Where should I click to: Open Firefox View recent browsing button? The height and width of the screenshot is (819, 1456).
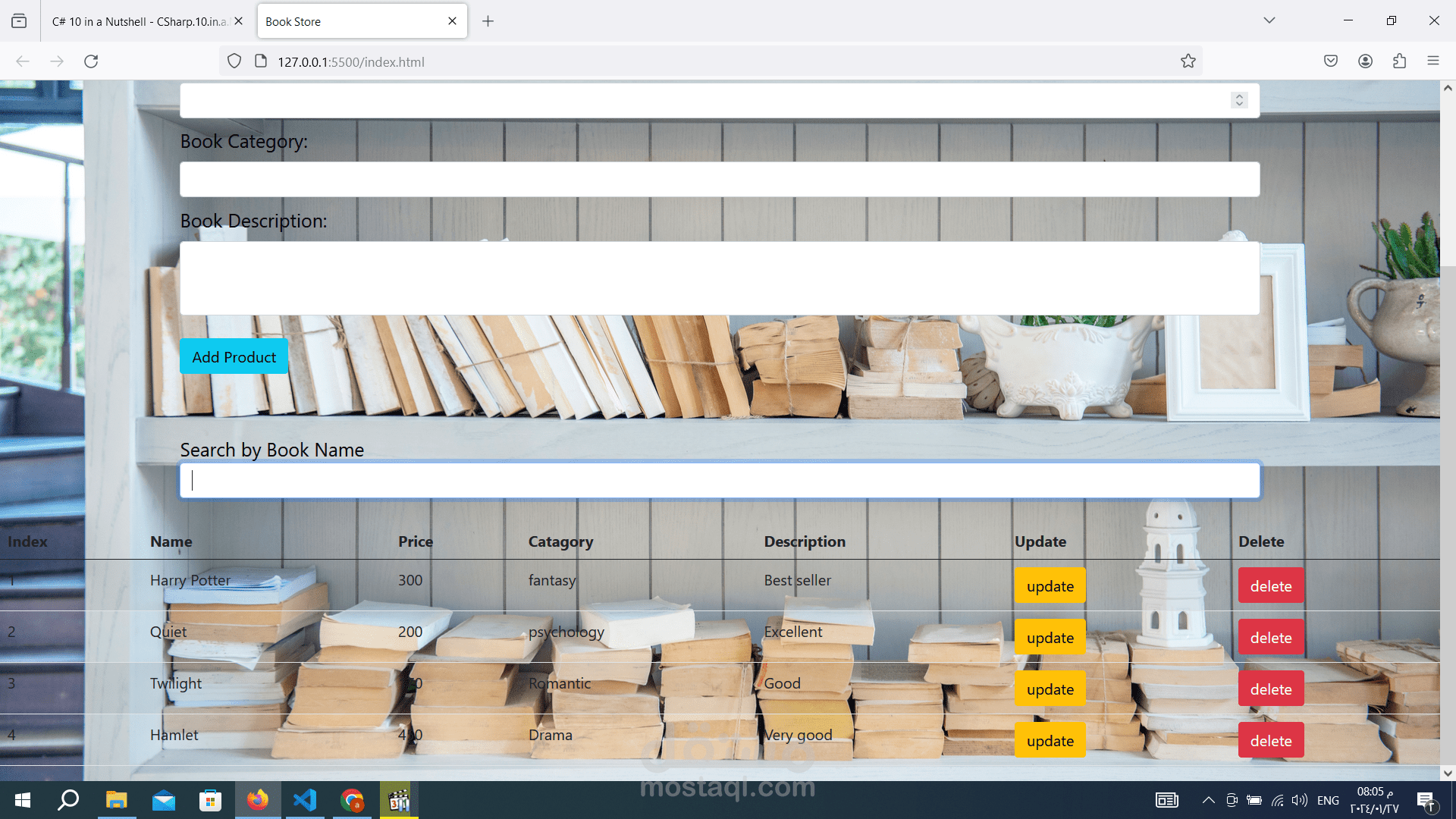pyautogui.click(x=19, y=21)
